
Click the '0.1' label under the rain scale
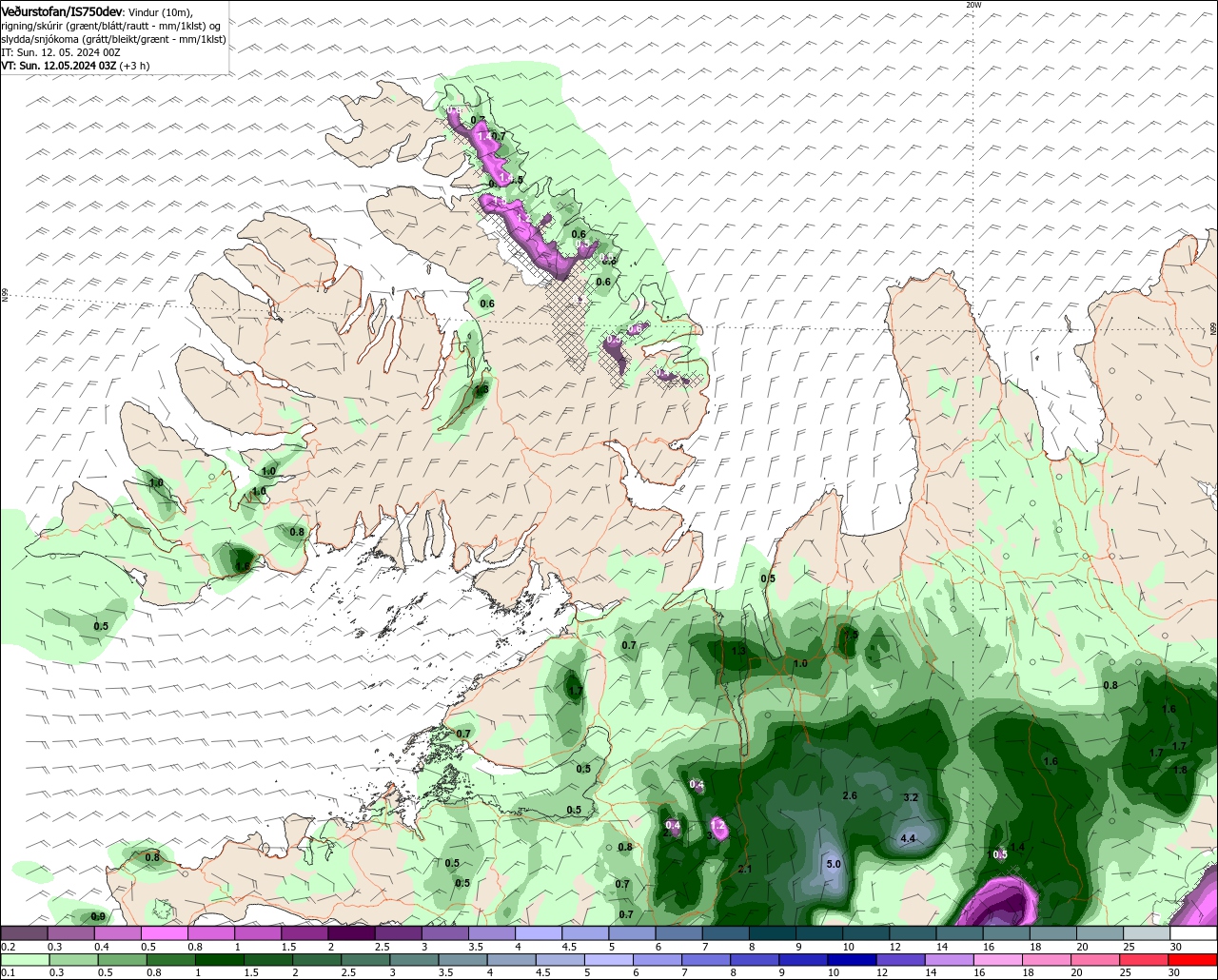click(x=8, y=973)
